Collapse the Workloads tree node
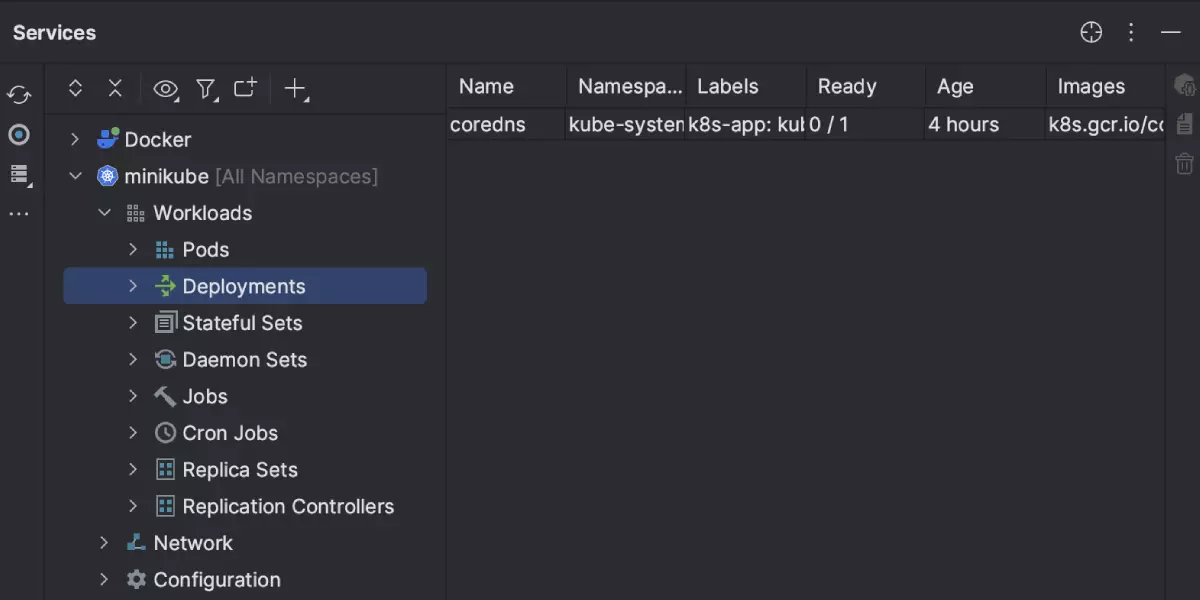The width and height of the screenshot is (1200, 600). pos(104,213)
